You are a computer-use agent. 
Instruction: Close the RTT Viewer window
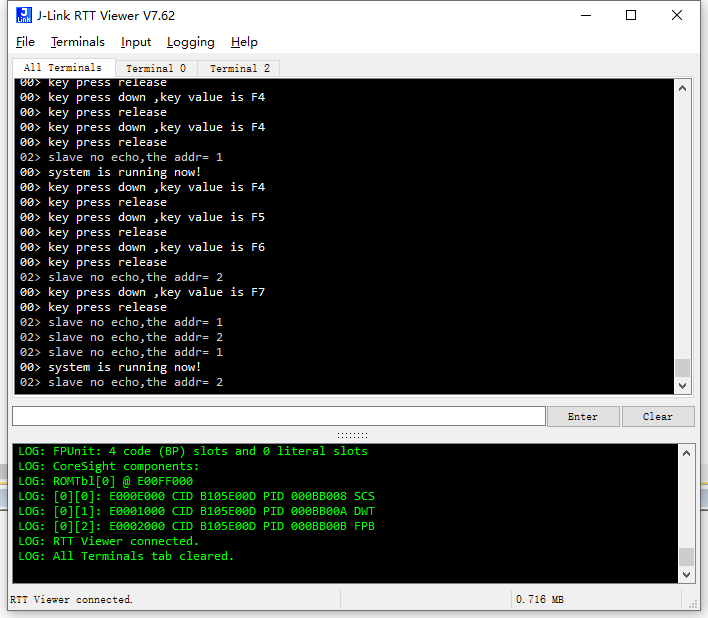pyautogui.click(x=677, y=15)
